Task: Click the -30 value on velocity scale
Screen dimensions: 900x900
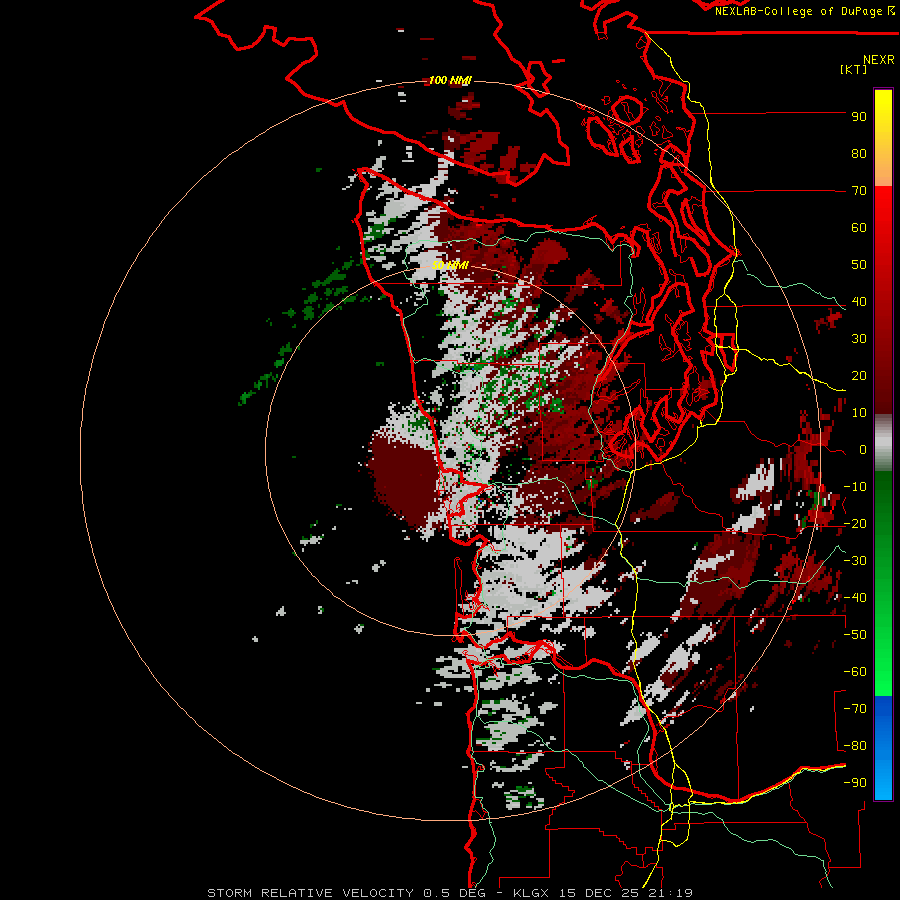Action: [x=855, y=561]
